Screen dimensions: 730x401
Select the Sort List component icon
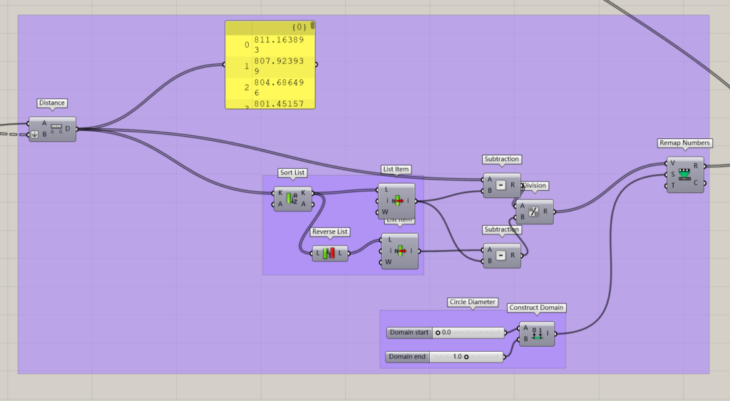point(292,198)
